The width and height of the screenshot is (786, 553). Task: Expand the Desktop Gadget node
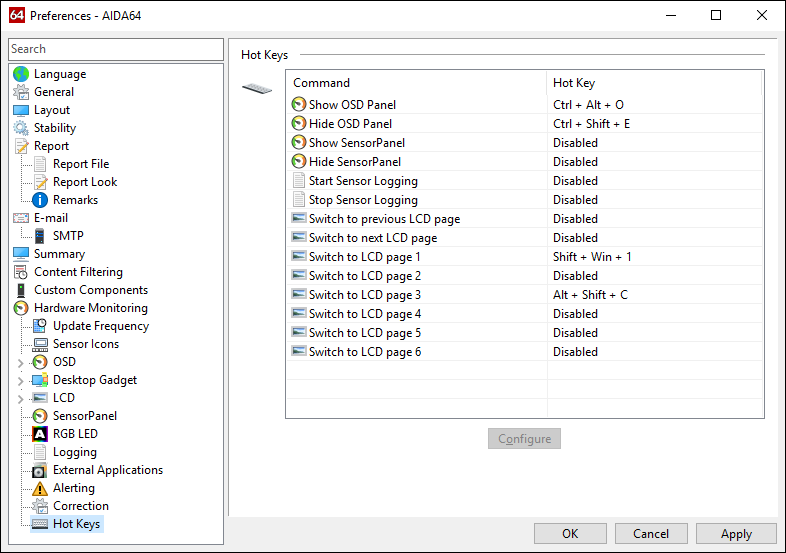point(20,380)
